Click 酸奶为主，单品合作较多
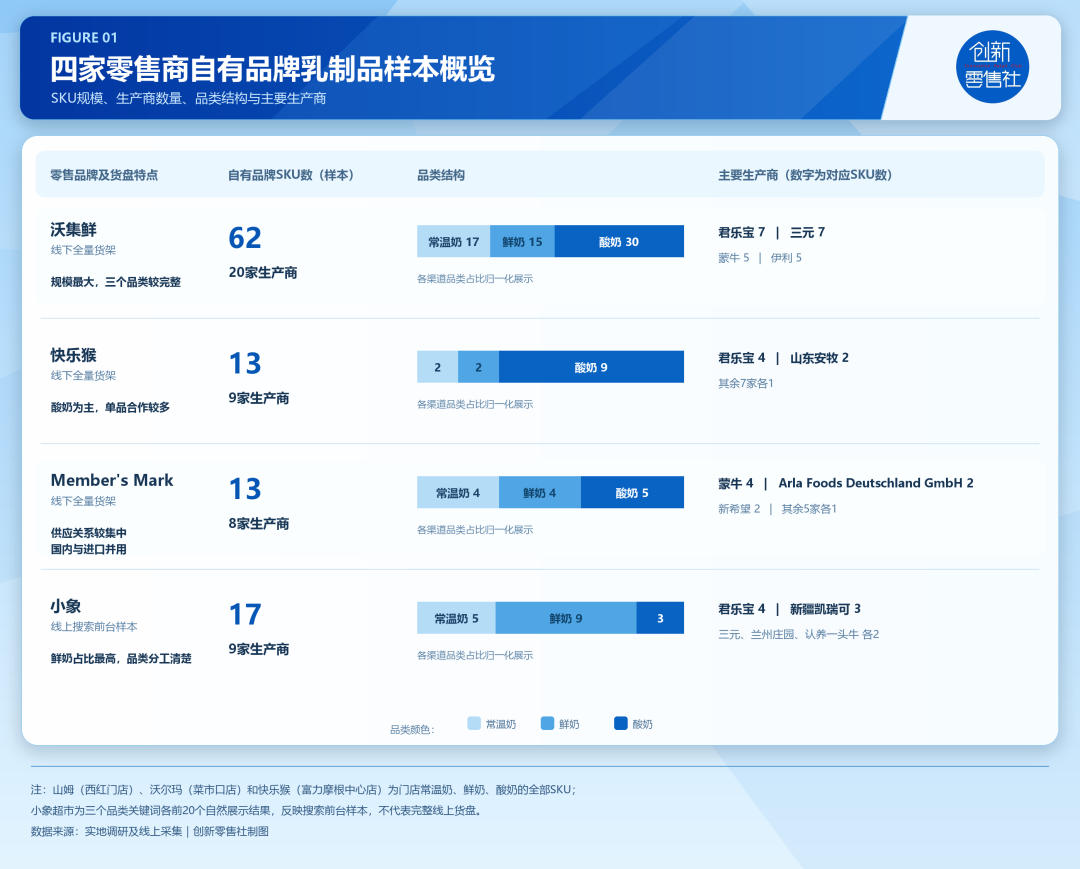The height and width of the screenshot is (869, 1080). [110, 407]
